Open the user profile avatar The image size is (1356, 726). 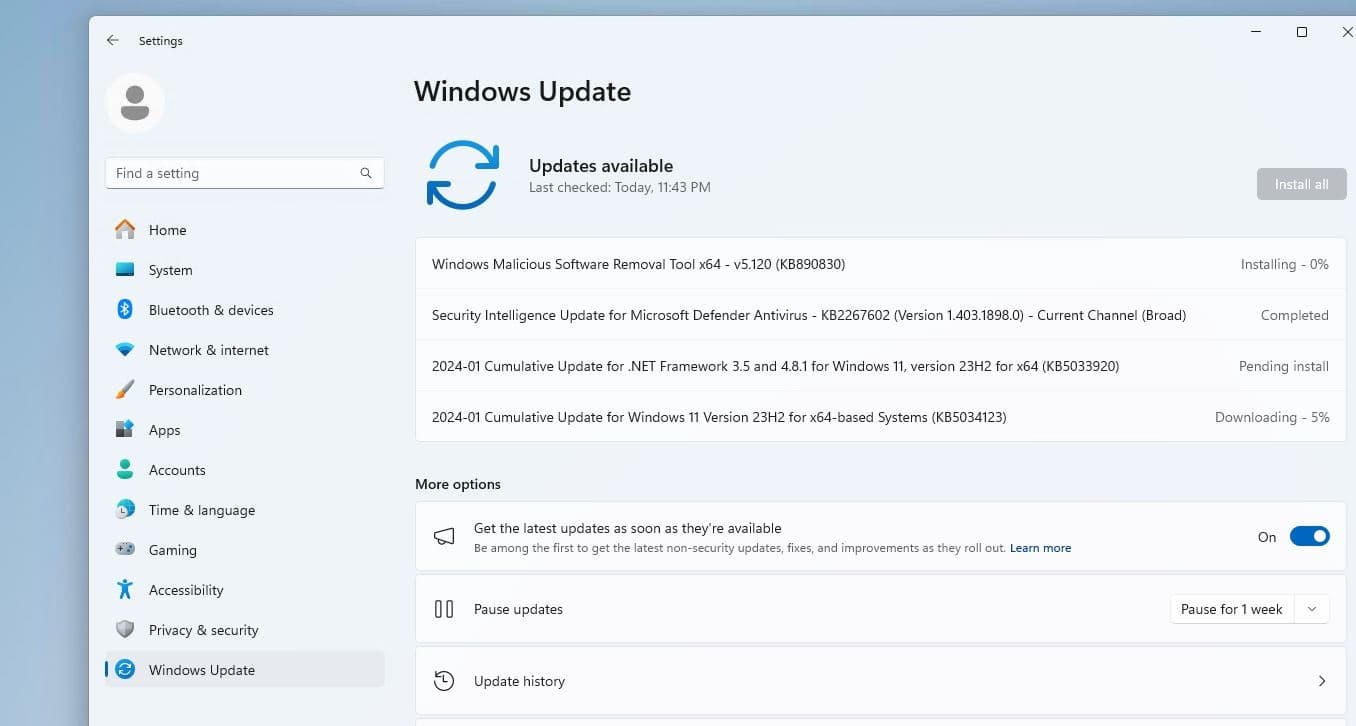point(135,102)
